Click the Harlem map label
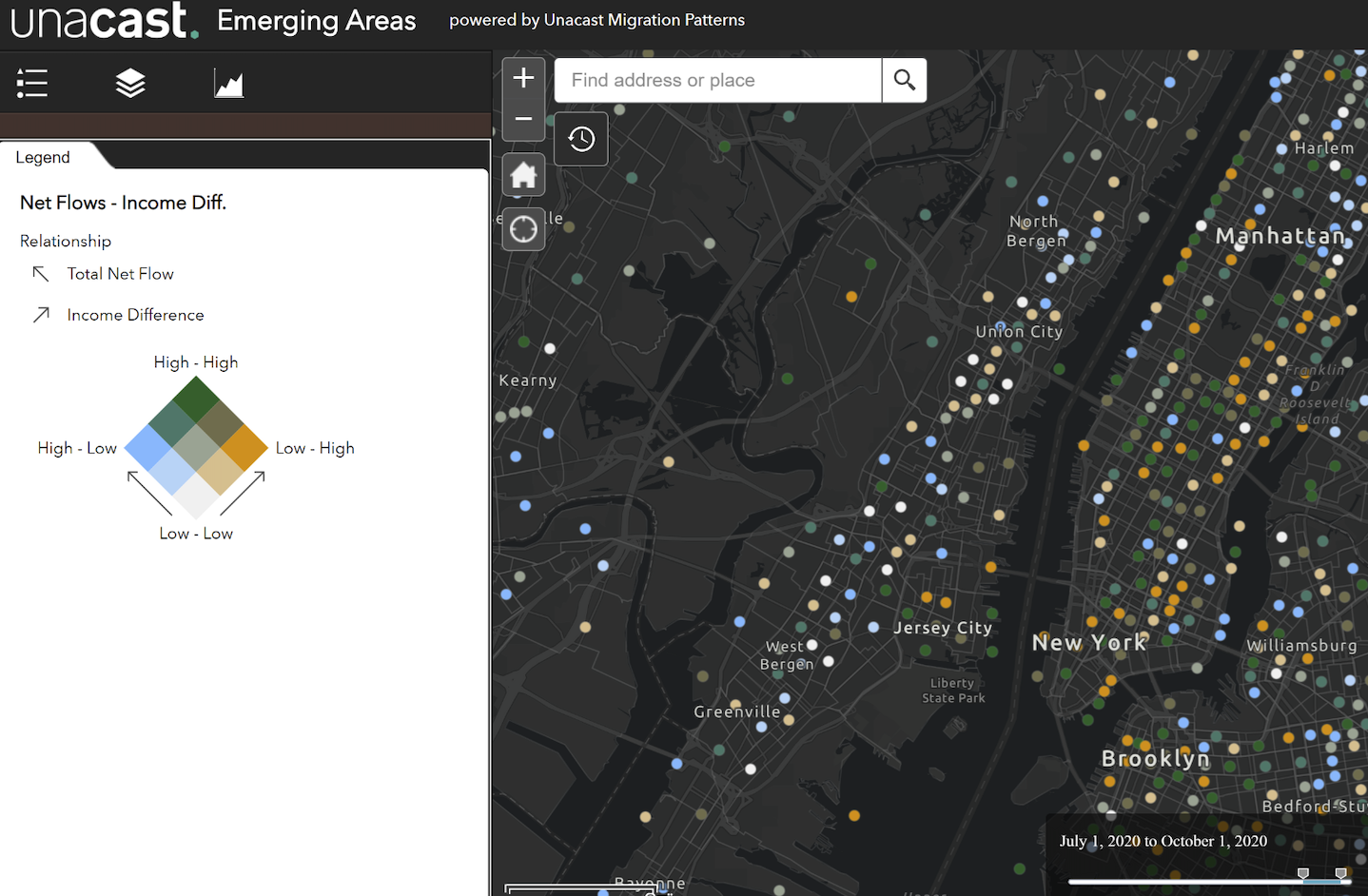Screen dimensions: 1368x896 [x=1324, y=148]
